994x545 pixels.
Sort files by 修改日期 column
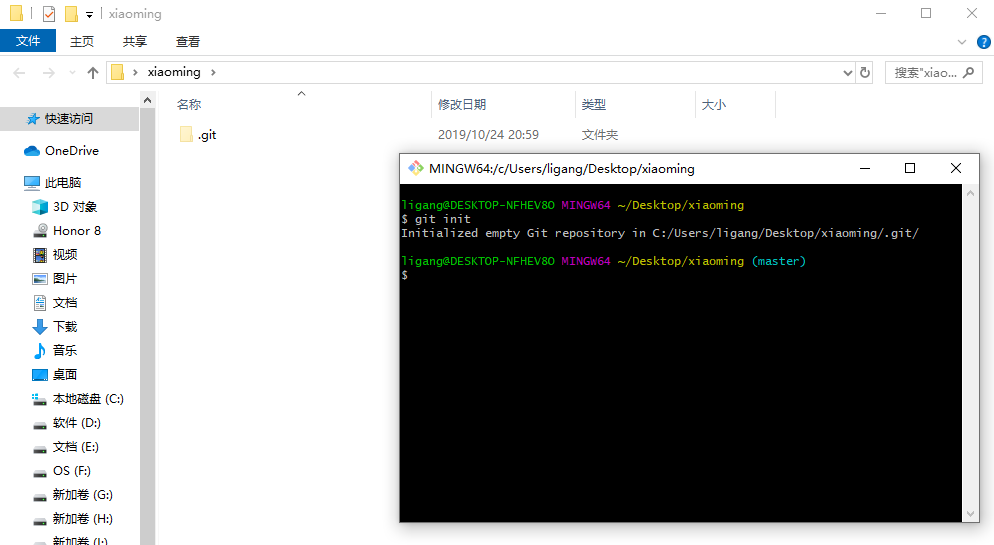click(462, 105)
